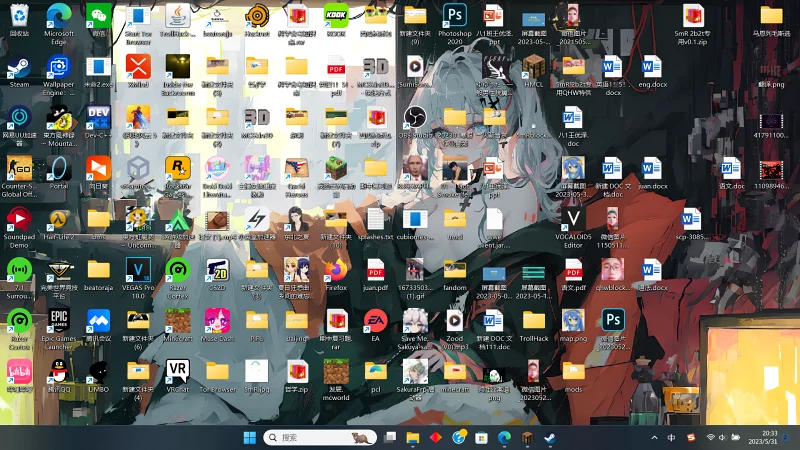800x450 pixels.
Task: Open Task View on the taskbar
Action: pyautogui.click(x=390, y=438)
